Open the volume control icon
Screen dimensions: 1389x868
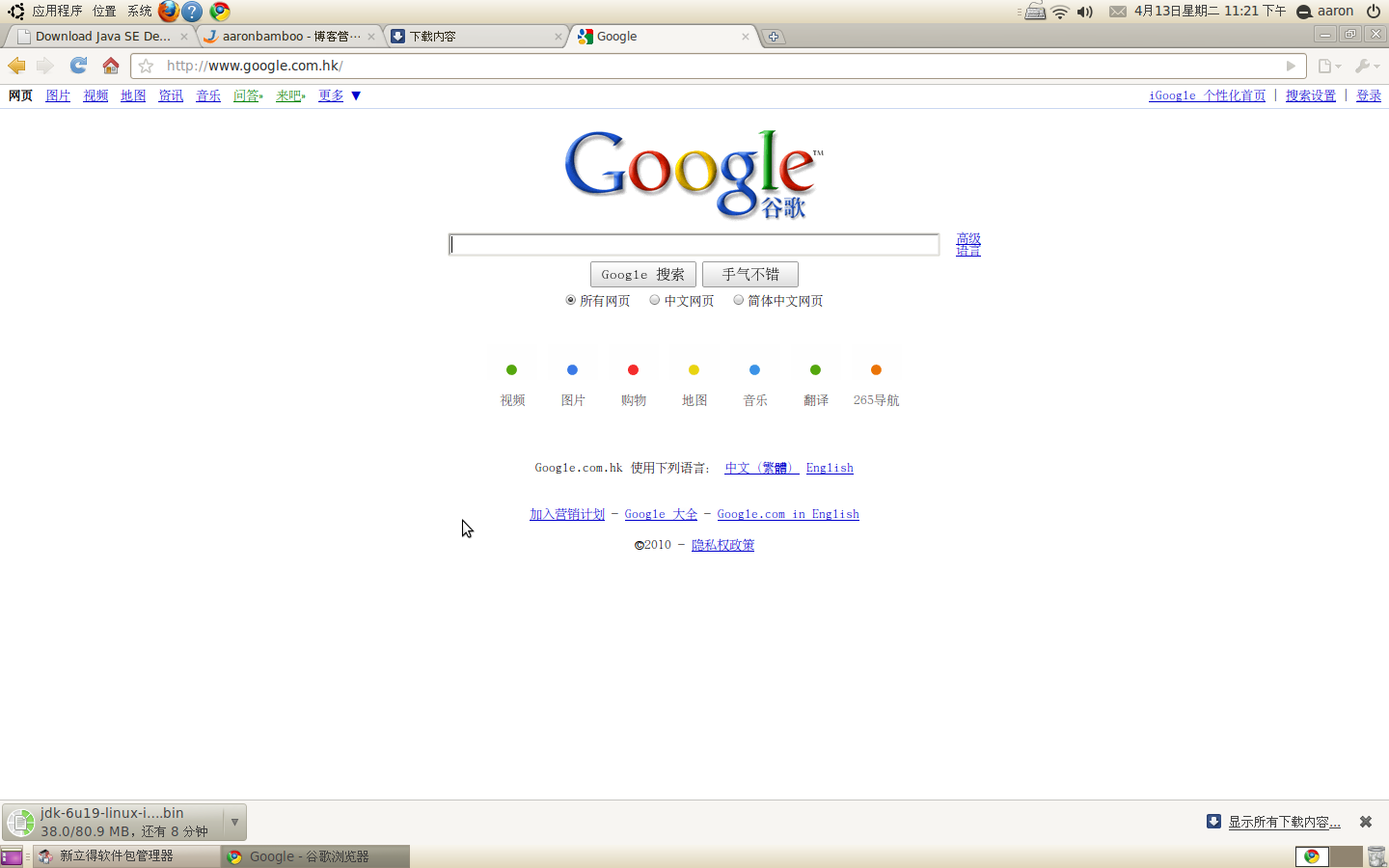pos(1085,12)
